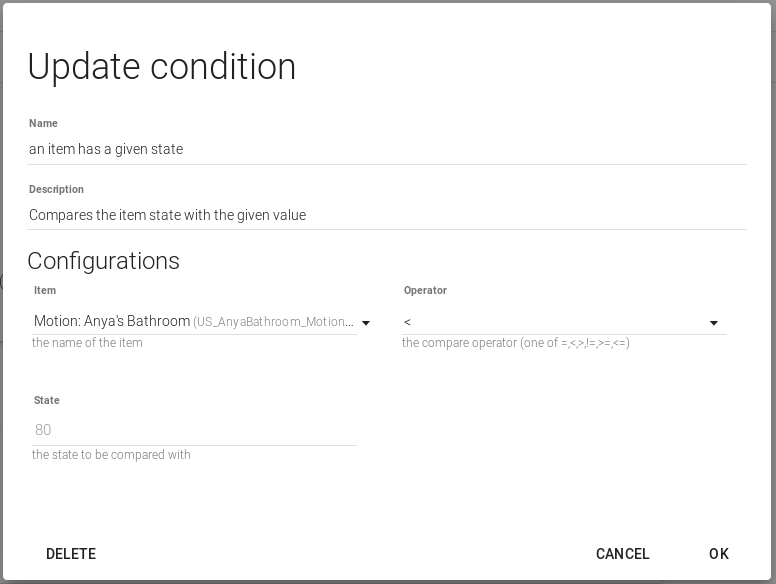The image size is (776, 584).
Task: Click the Description label
Action: click(56, 190)
